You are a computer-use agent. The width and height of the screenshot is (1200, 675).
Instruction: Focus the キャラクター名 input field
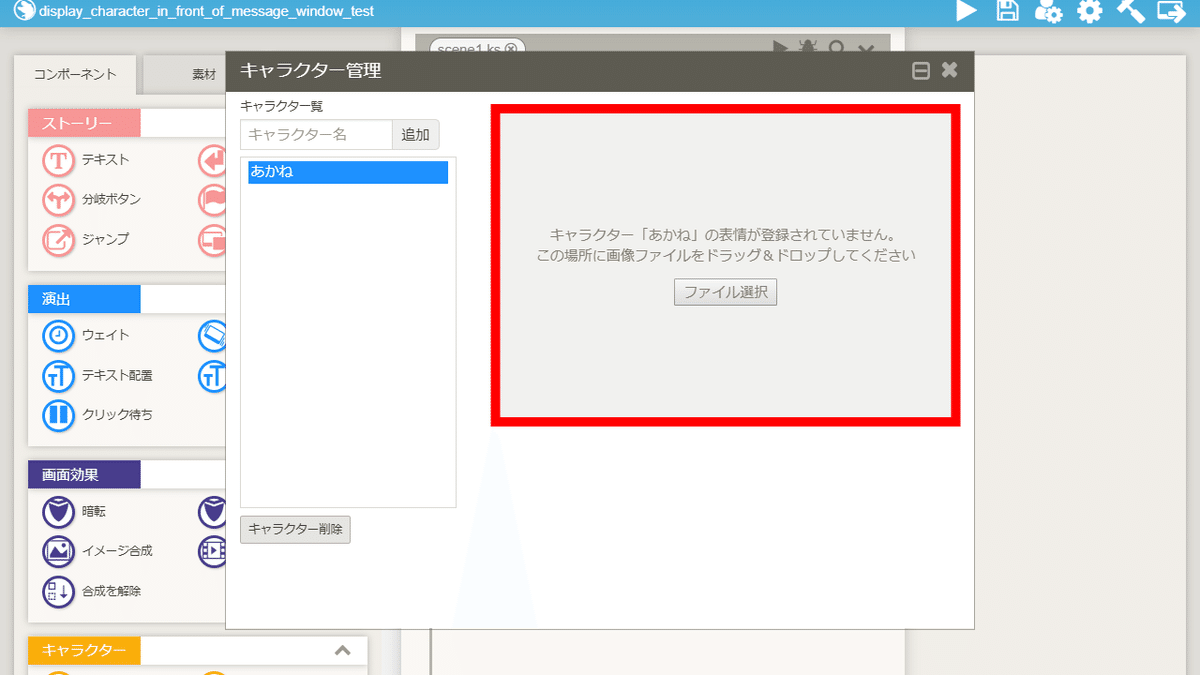(x=316, y=135)
